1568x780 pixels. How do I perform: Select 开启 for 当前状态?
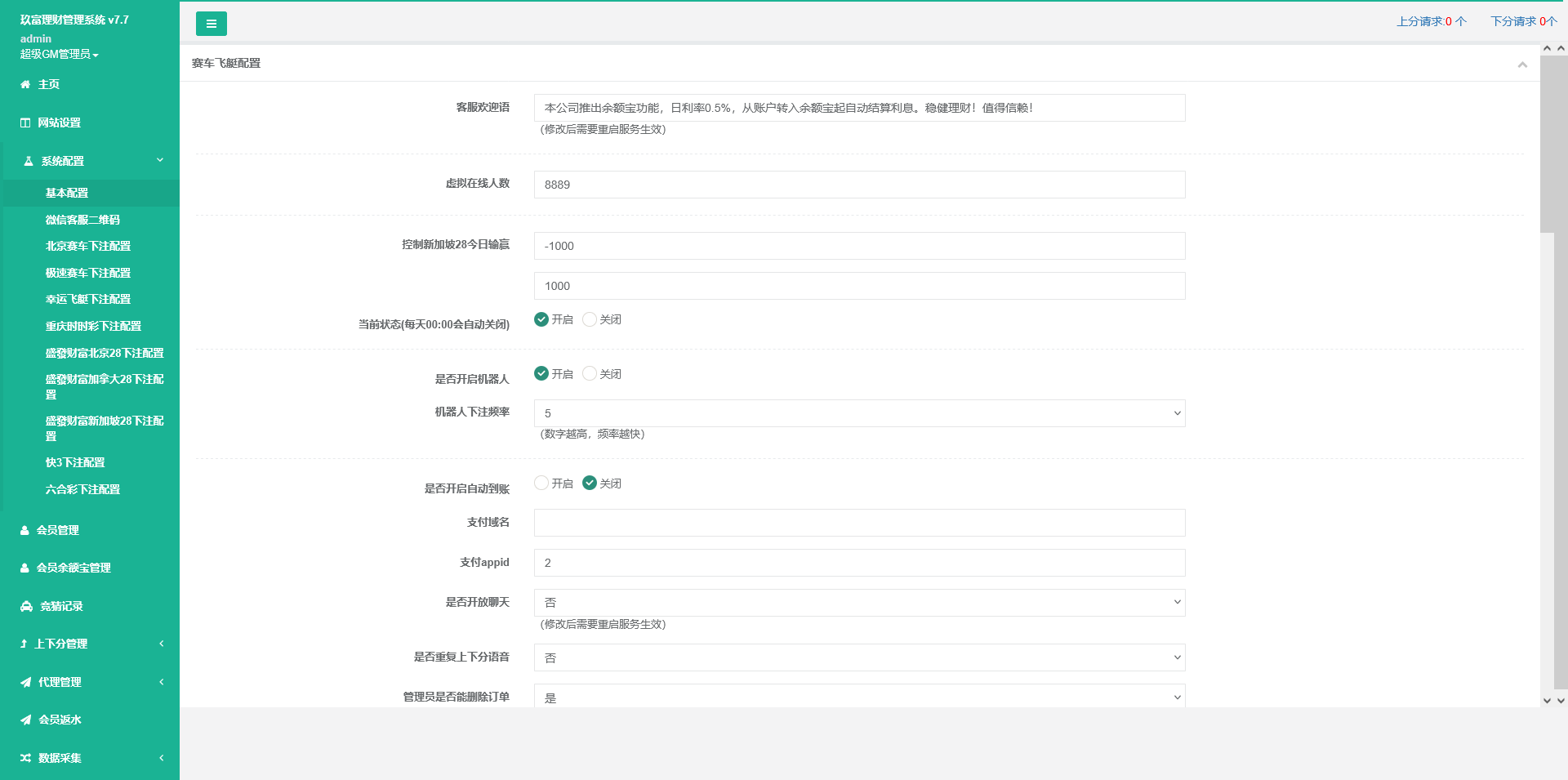coord(541,319)
